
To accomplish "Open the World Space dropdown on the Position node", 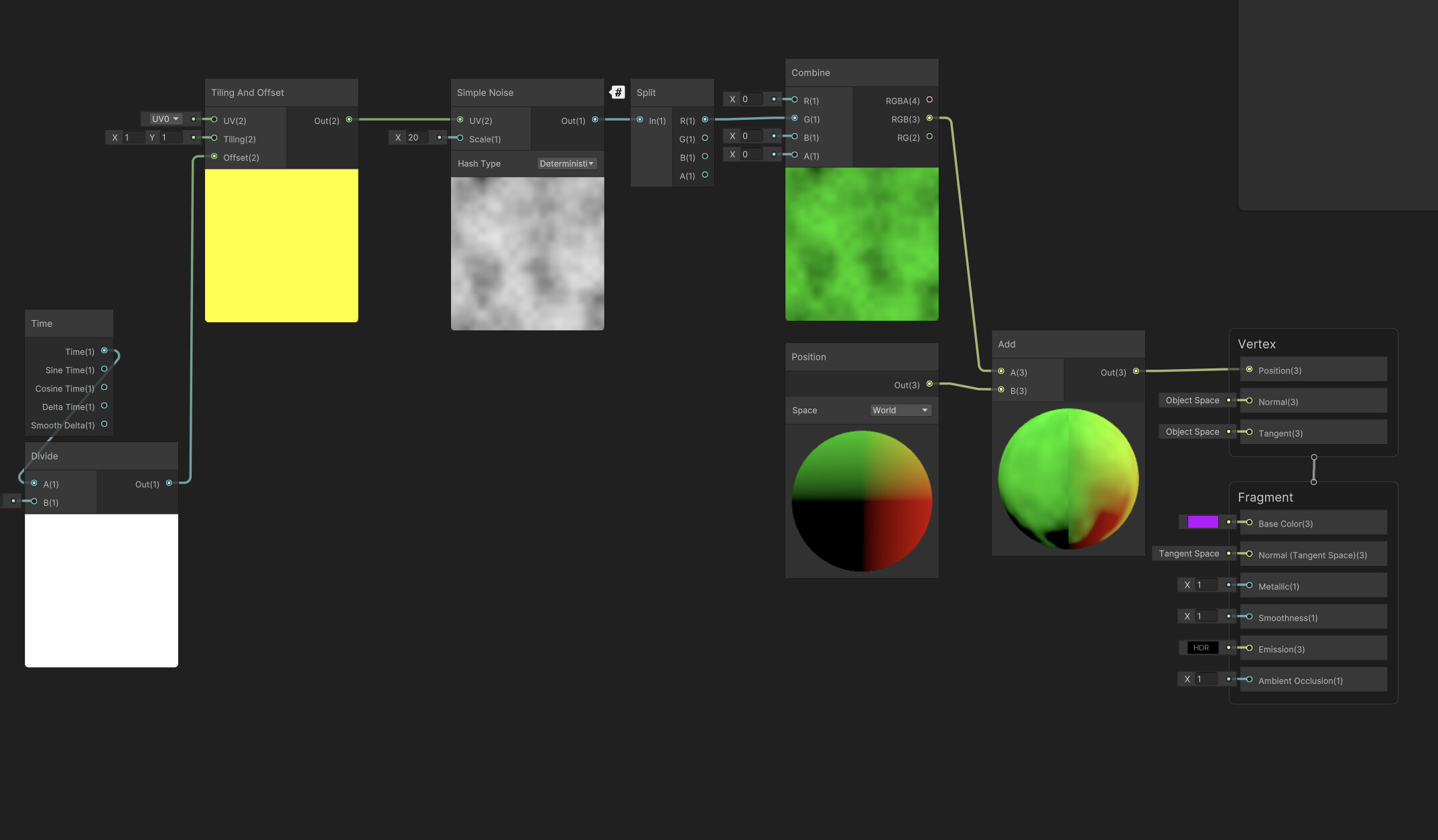I will point(900,410).
